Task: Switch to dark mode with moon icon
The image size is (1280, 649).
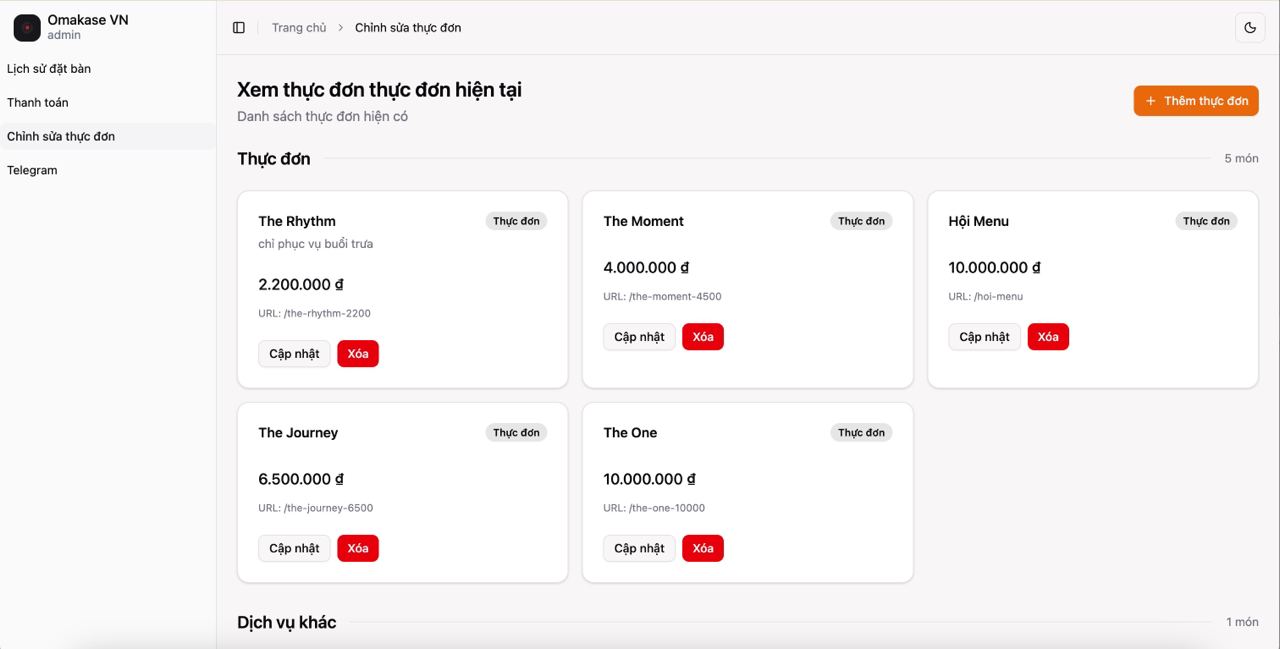Action: coord(1250,28)
